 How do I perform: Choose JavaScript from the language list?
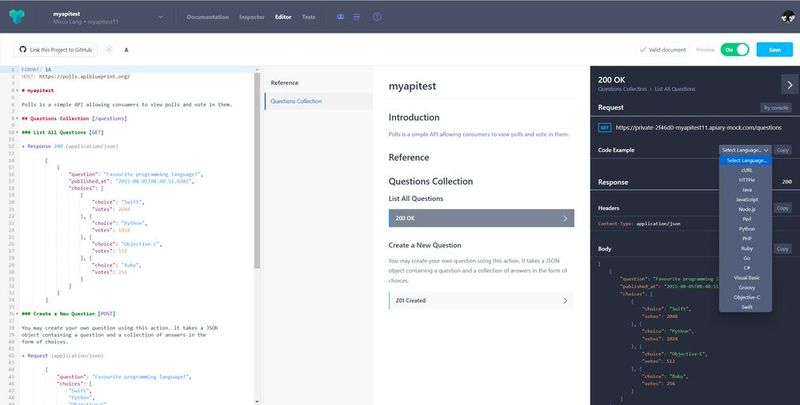pyautogui.click(x=746, y=199)
